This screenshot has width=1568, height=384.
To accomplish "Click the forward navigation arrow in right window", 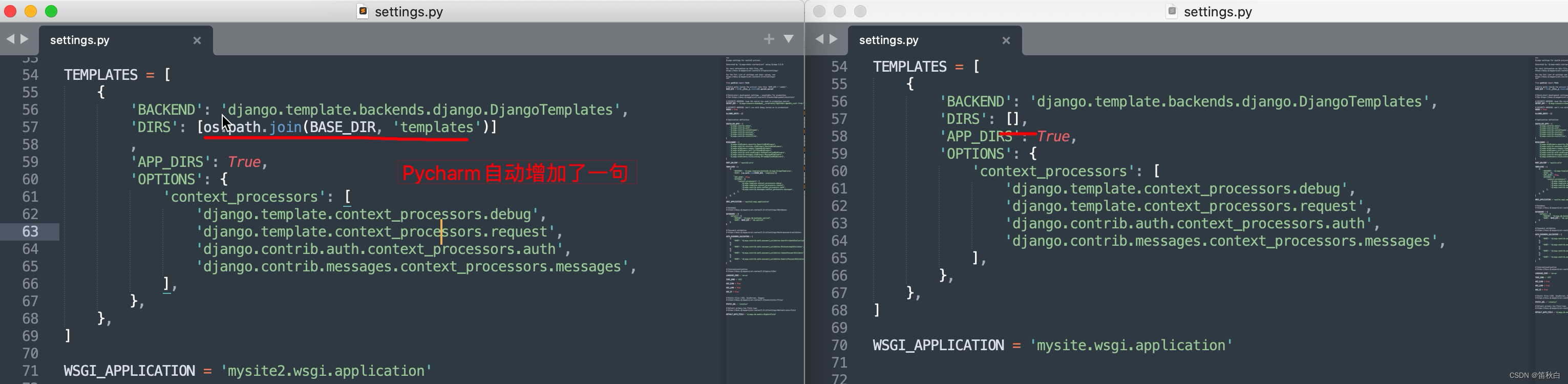I will (x=834, y=39).
